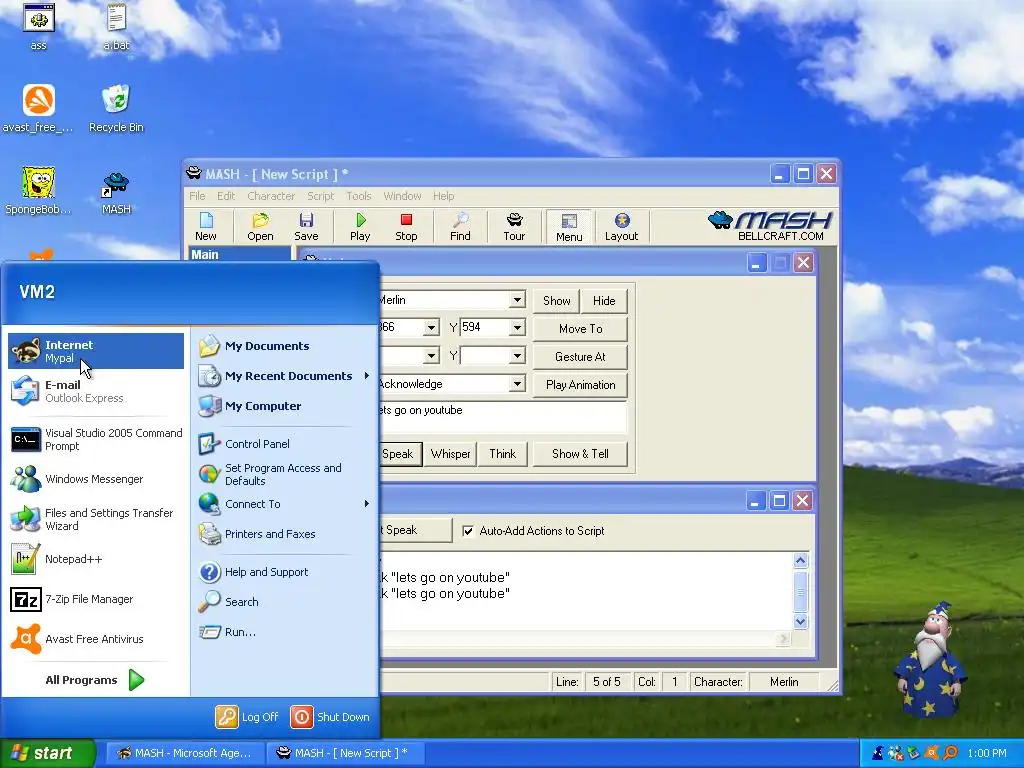Open the Acknowledge animation dropdown

tap(517, 384)
